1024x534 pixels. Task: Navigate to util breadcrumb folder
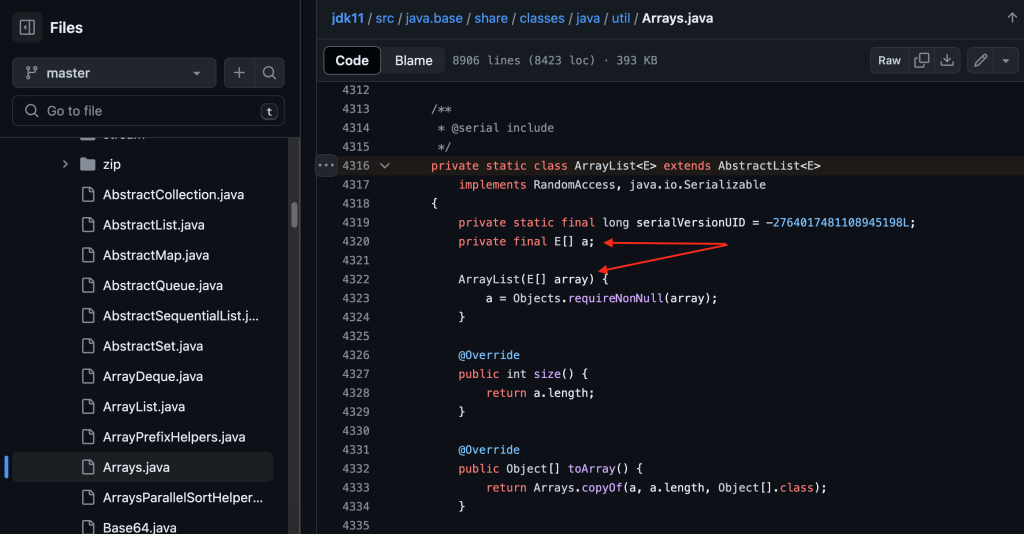[x=621, y=18]
